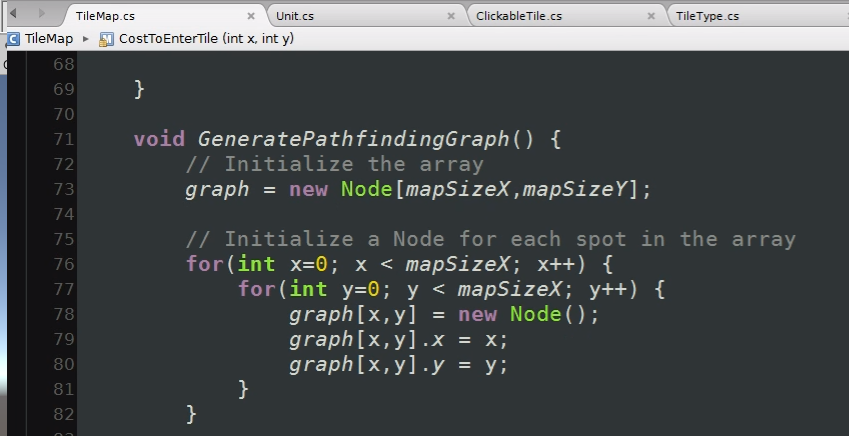This screenshot has height=436, width=849.
Task: Click the closing brace on line 69
Action: 139,89
